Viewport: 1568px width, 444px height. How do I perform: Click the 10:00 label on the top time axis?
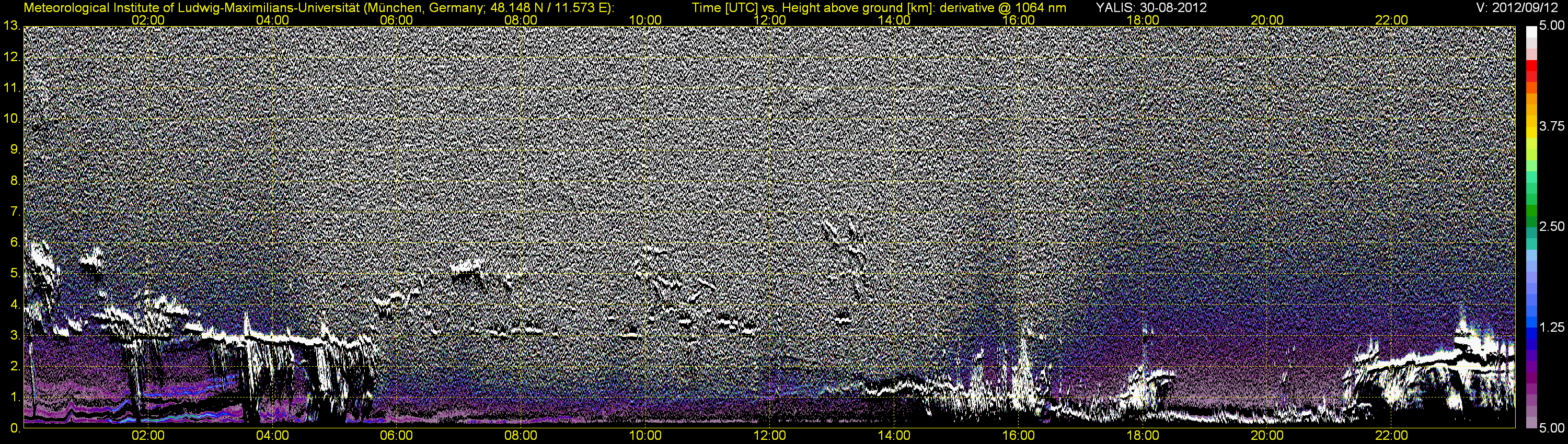coord(645,20)
